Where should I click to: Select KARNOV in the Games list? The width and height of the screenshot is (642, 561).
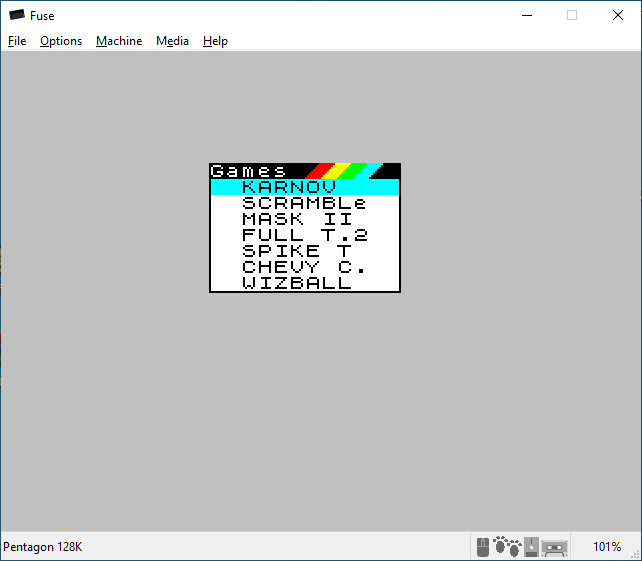[x=305, y=187]
